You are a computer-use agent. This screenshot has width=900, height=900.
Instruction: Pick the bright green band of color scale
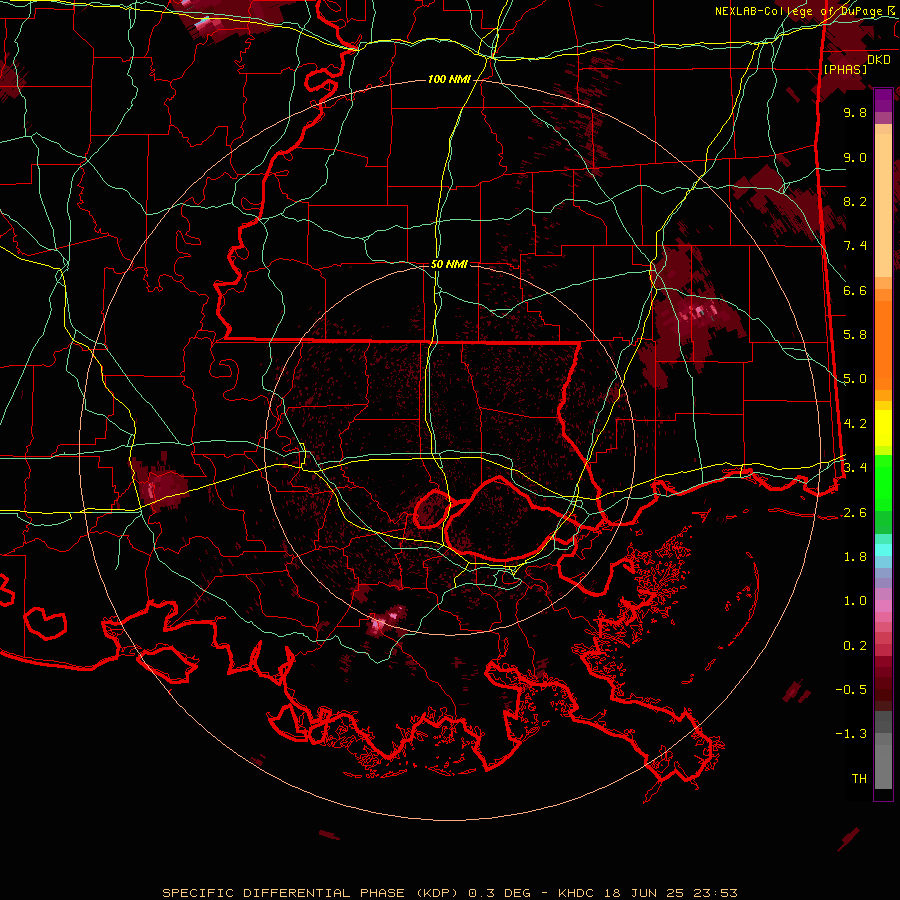point(883,482)
